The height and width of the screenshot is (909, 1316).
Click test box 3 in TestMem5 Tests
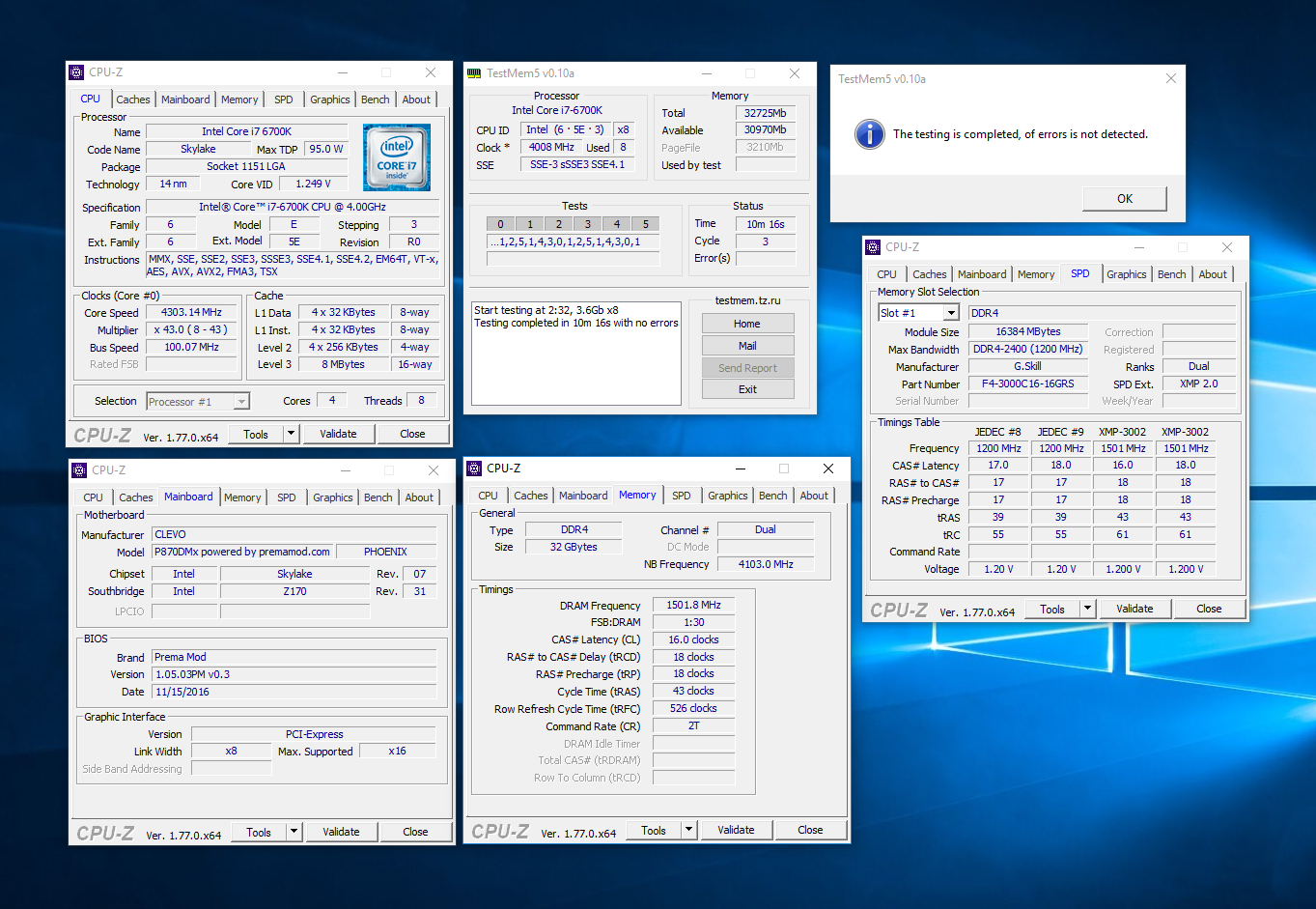click(587, 224)
